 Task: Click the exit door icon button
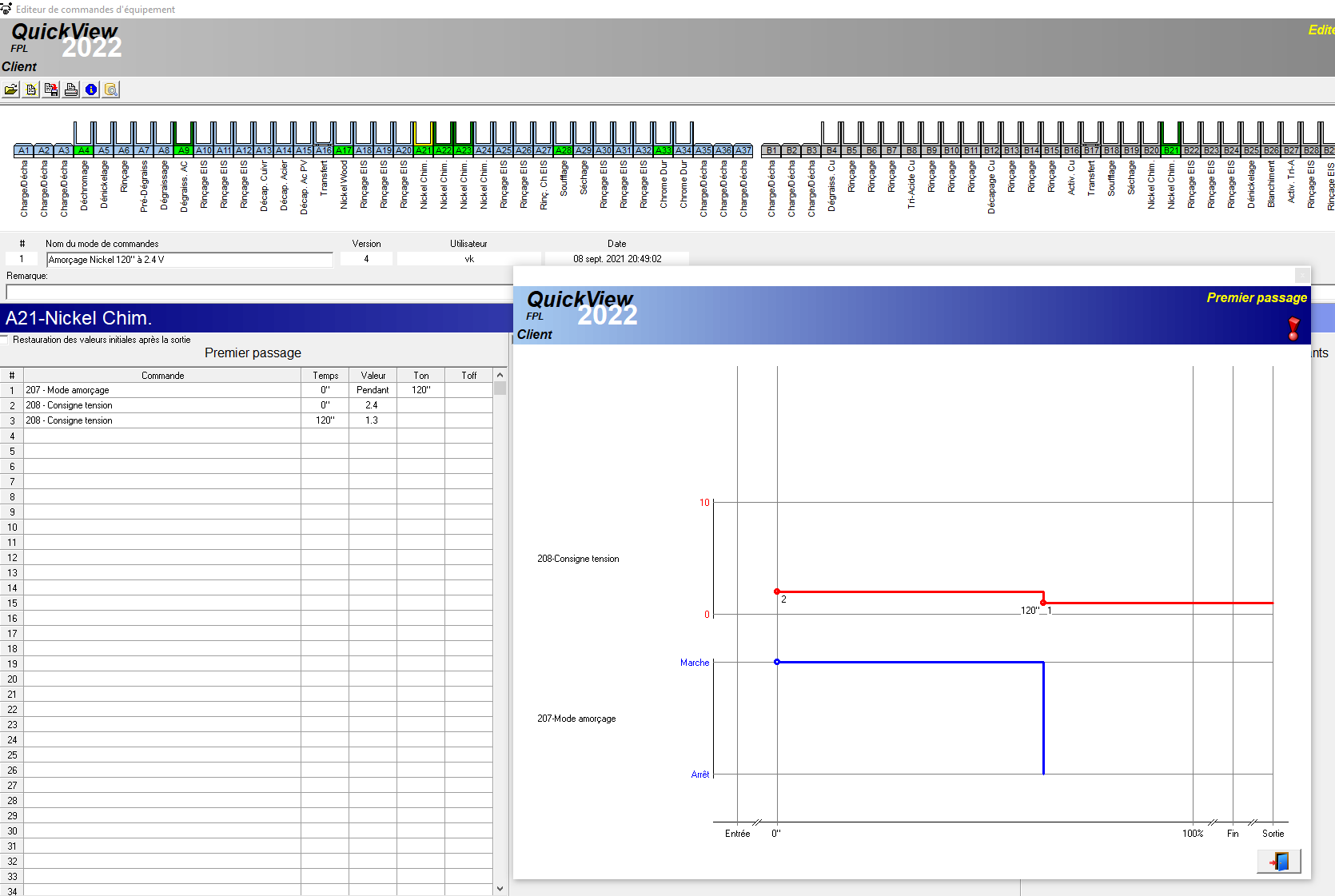coord(1278,861)
